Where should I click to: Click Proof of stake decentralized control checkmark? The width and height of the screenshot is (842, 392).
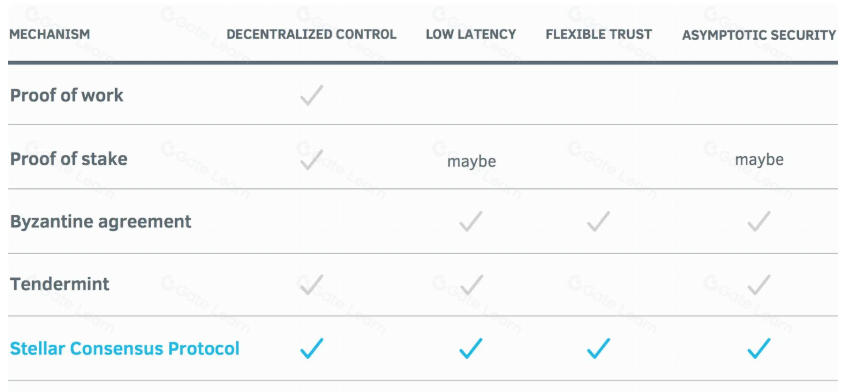click(311, 159)
